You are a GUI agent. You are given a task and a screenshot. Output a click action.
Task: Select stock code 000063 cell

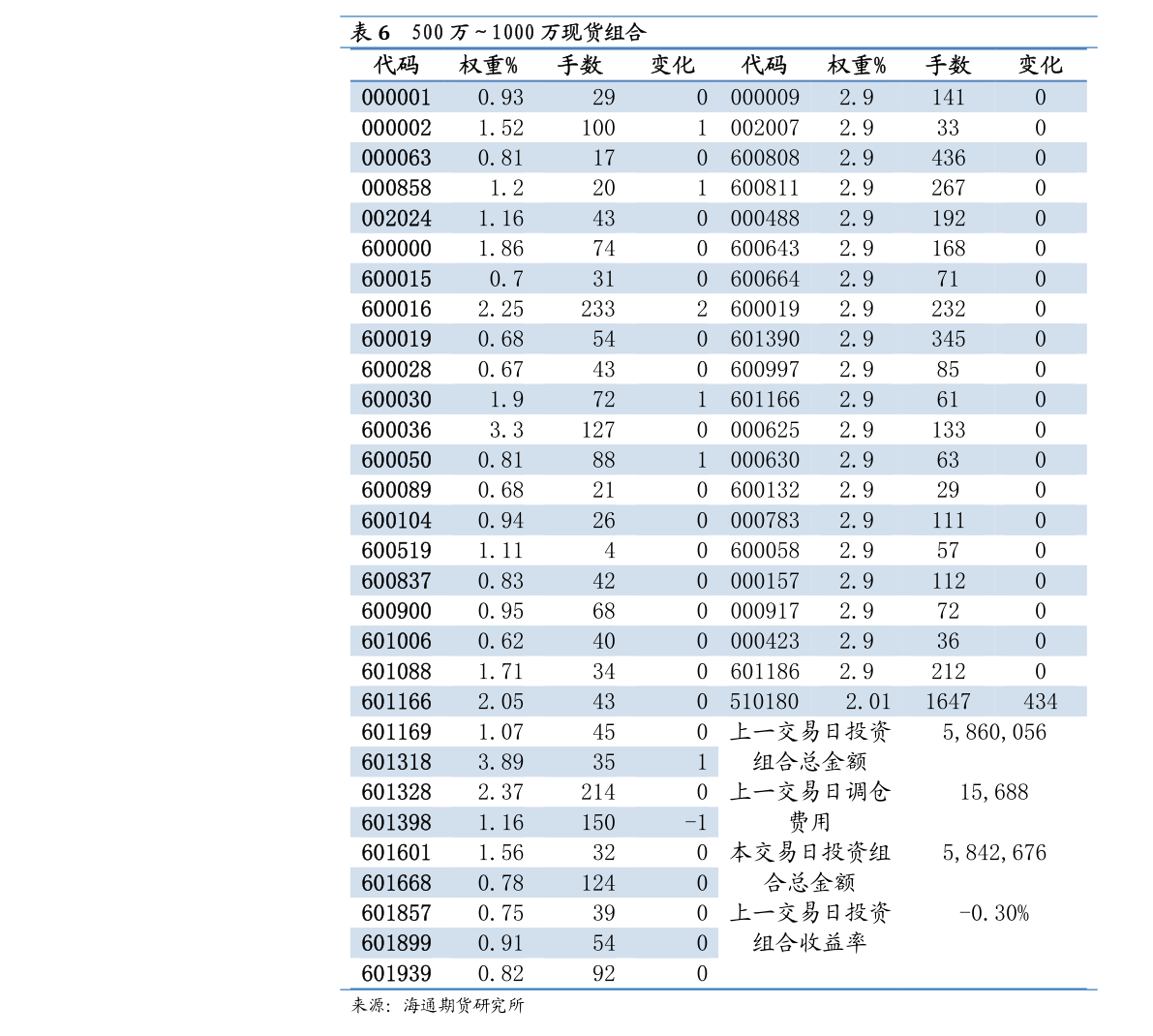(x=396, y=159)
